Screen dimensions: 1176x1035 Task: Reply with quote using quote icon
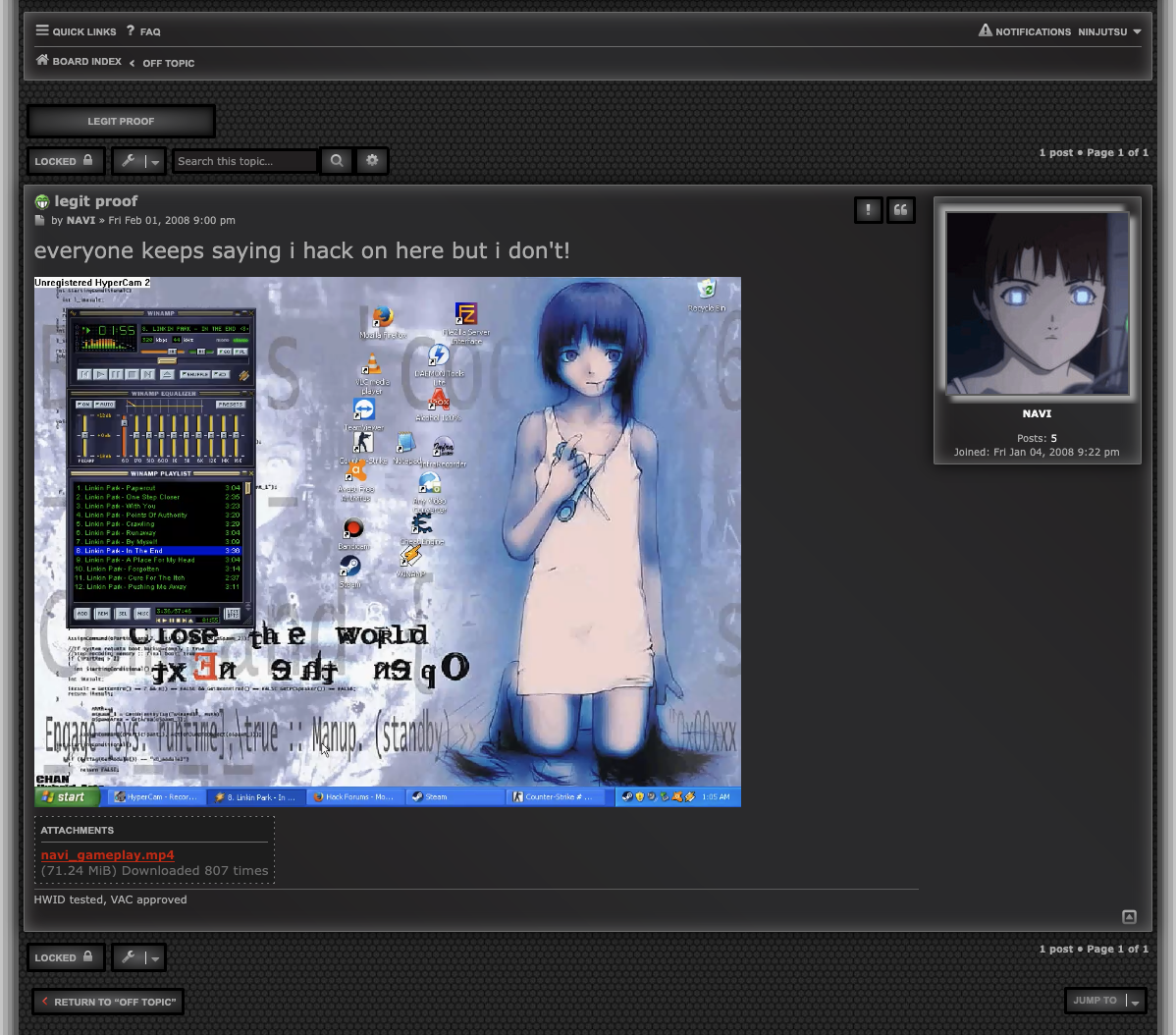(901, 210)
